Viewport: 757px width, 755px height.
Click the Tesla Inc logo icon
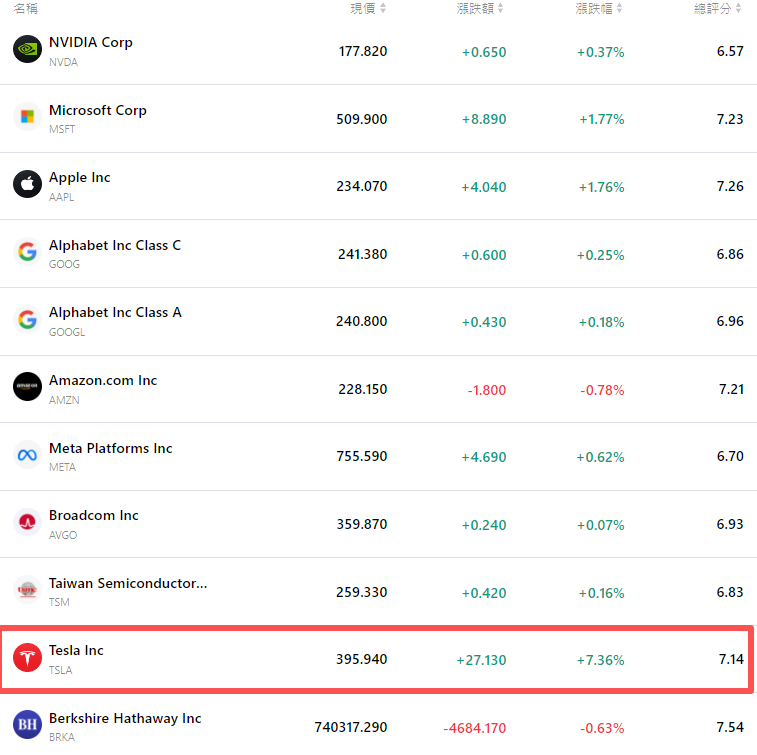point(27,657)
